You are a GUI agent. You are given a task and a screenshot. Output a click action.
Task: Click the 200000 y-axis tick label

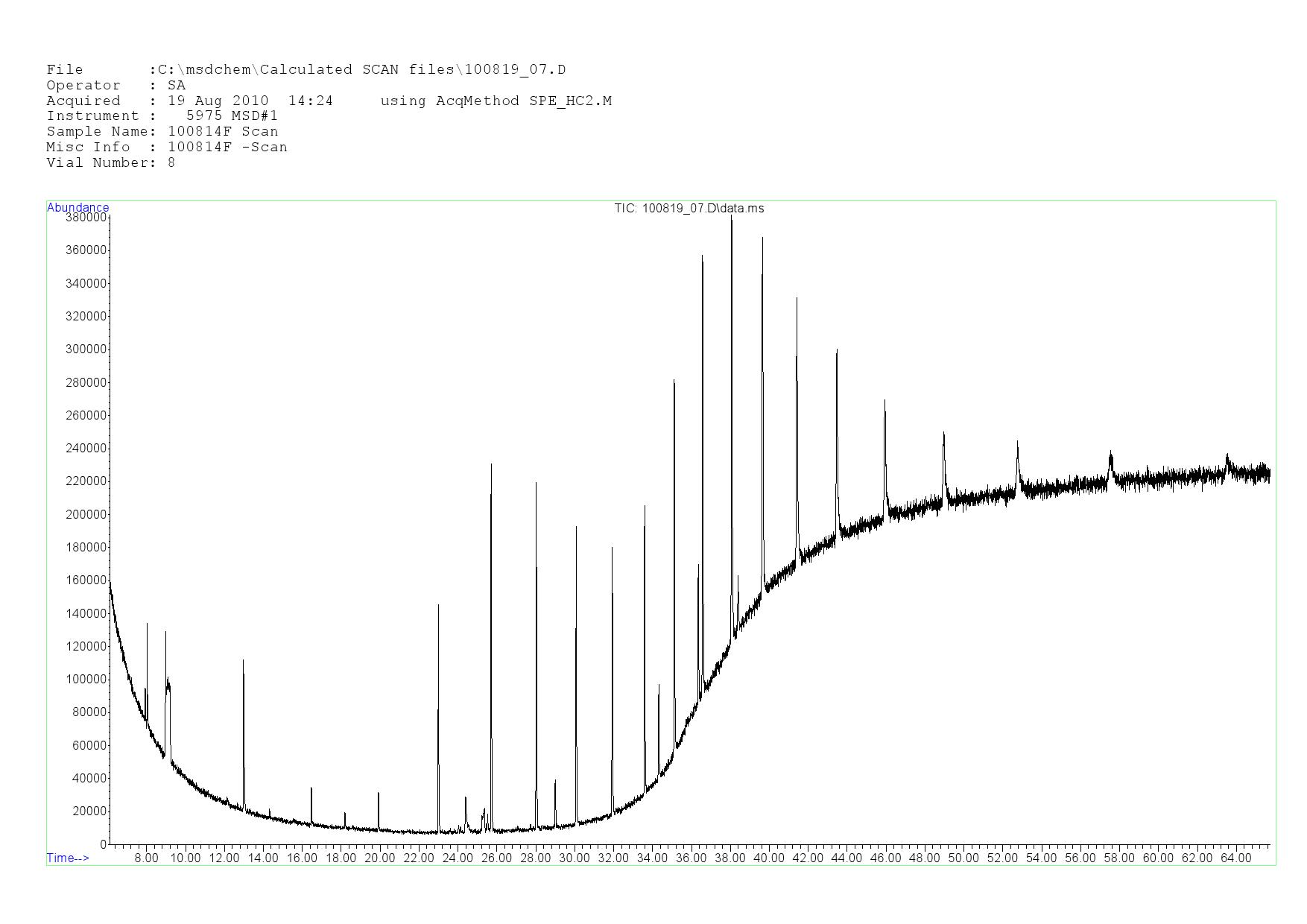[86, 514]
